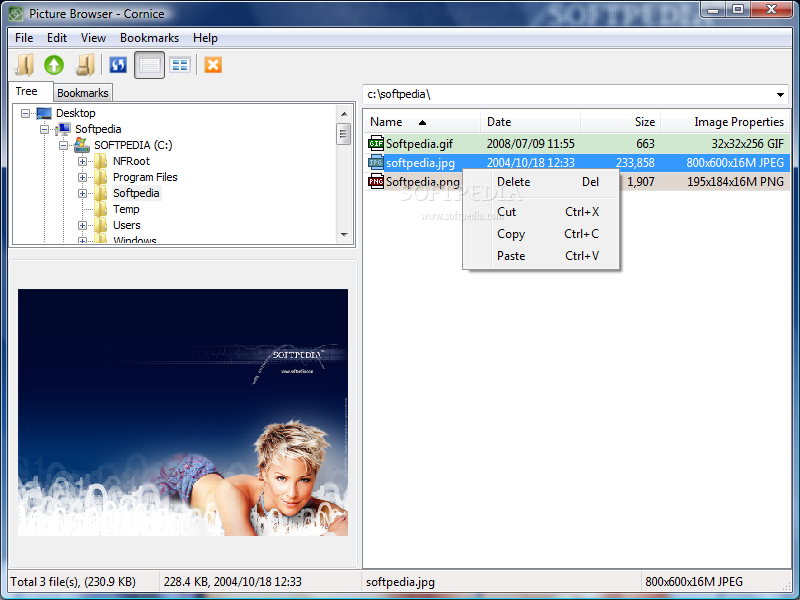Click the Temp folder icon

tap(101, 209)
